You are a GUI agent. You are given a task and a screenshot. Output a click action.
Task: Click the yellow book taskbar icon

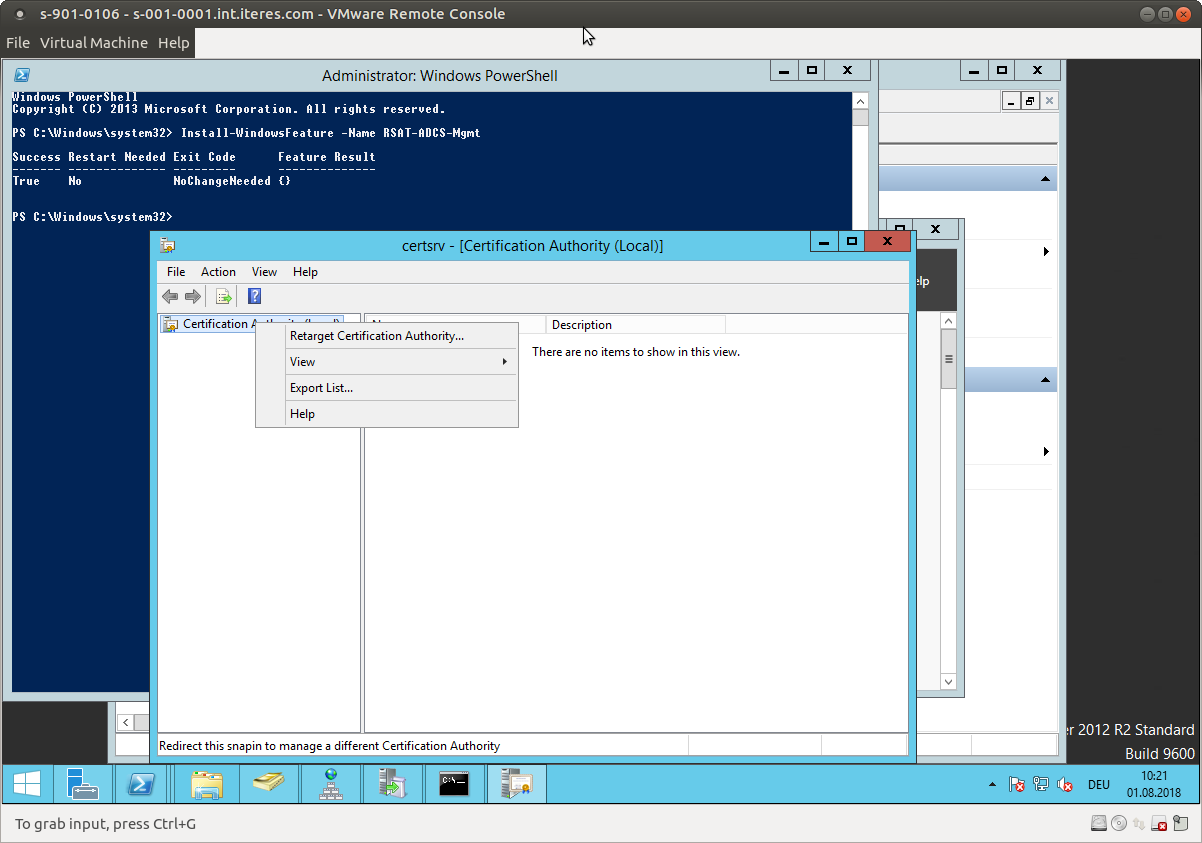click(268, 785)
